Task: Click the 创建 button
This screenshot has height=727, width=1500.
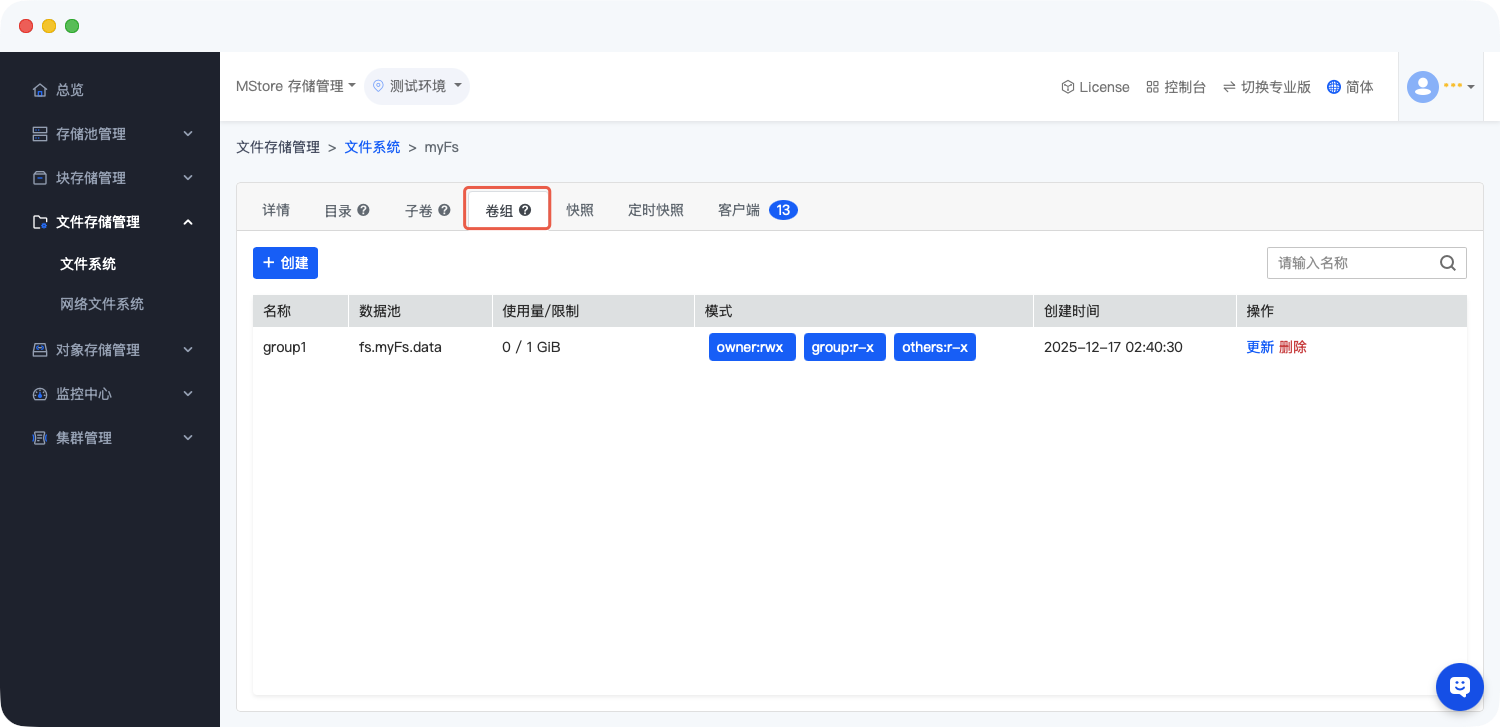Action: [x=285, y=263]
